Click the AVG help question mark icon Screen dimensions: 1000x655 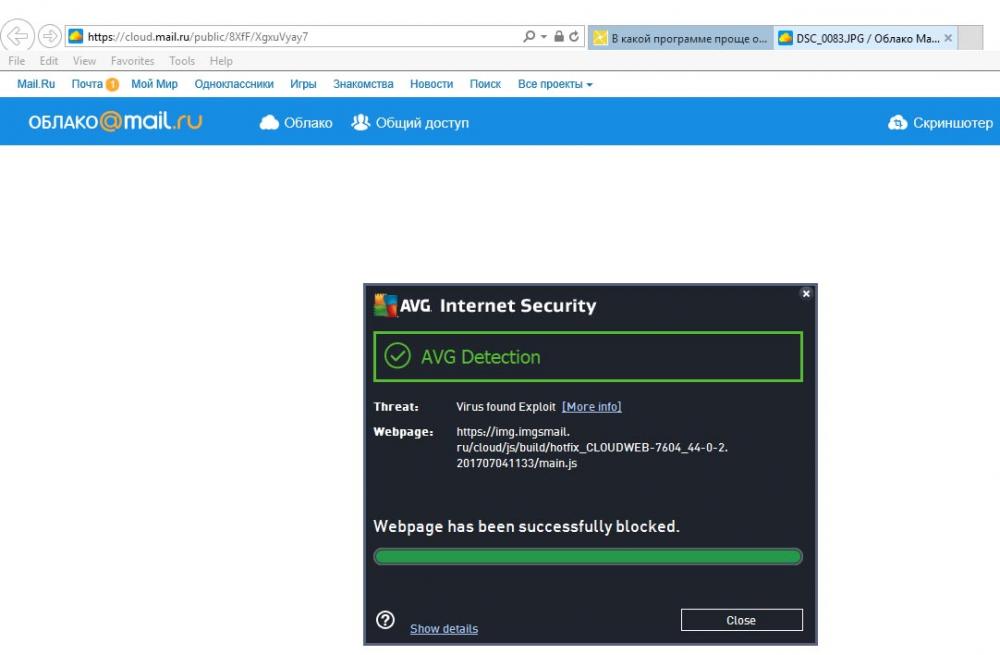[385, 620]
